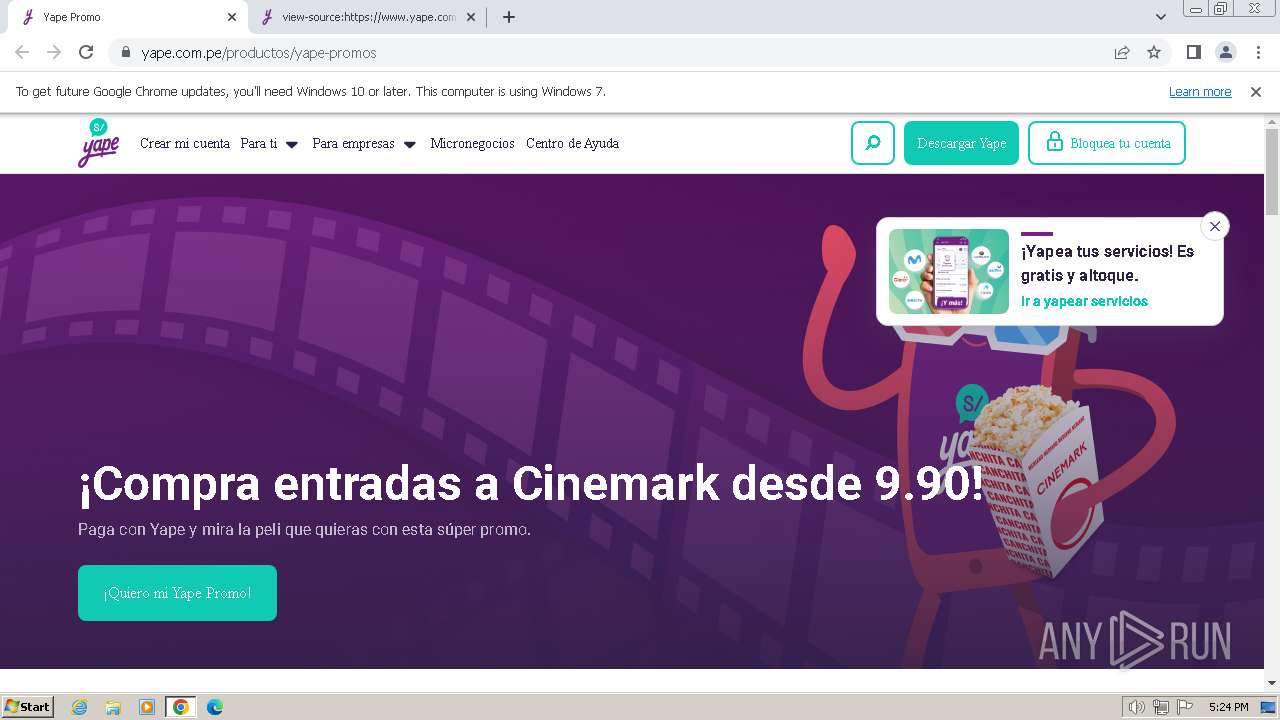Open the Windows Start menu

coord(28,707)
